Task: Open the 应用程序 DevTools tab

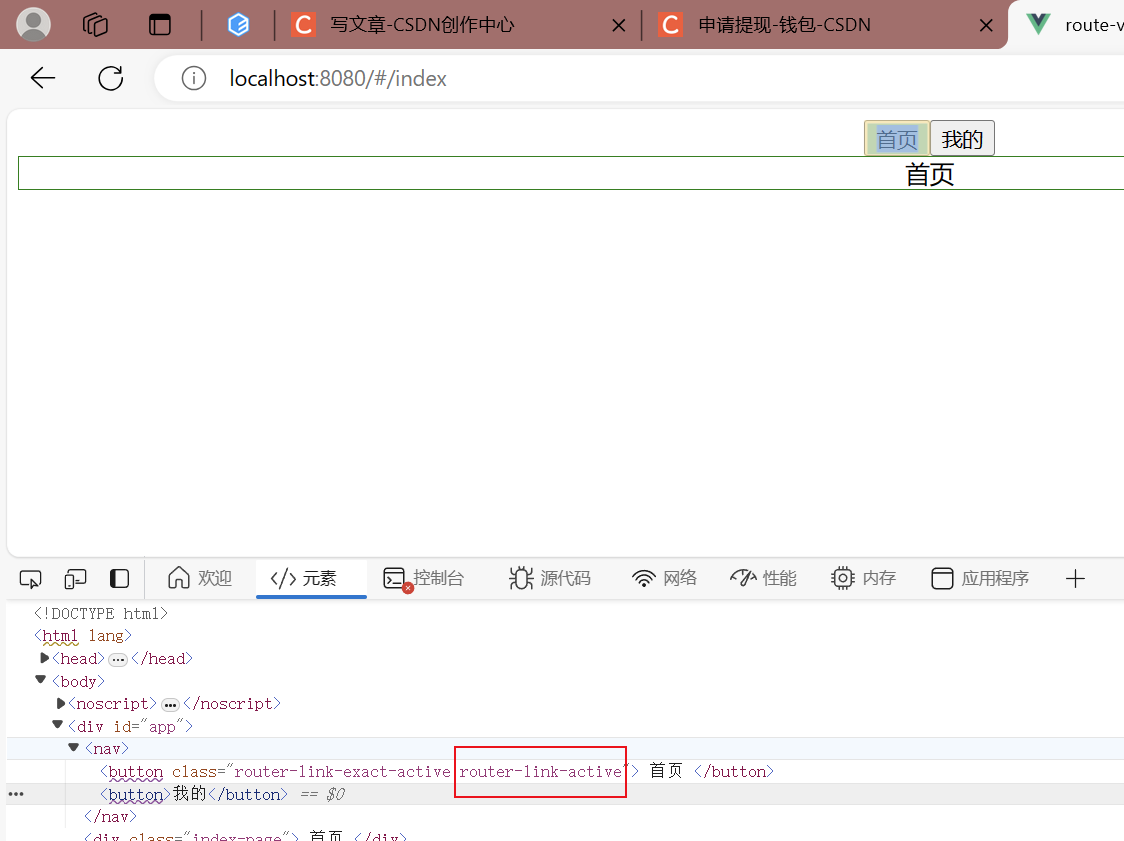Action: 980,578
